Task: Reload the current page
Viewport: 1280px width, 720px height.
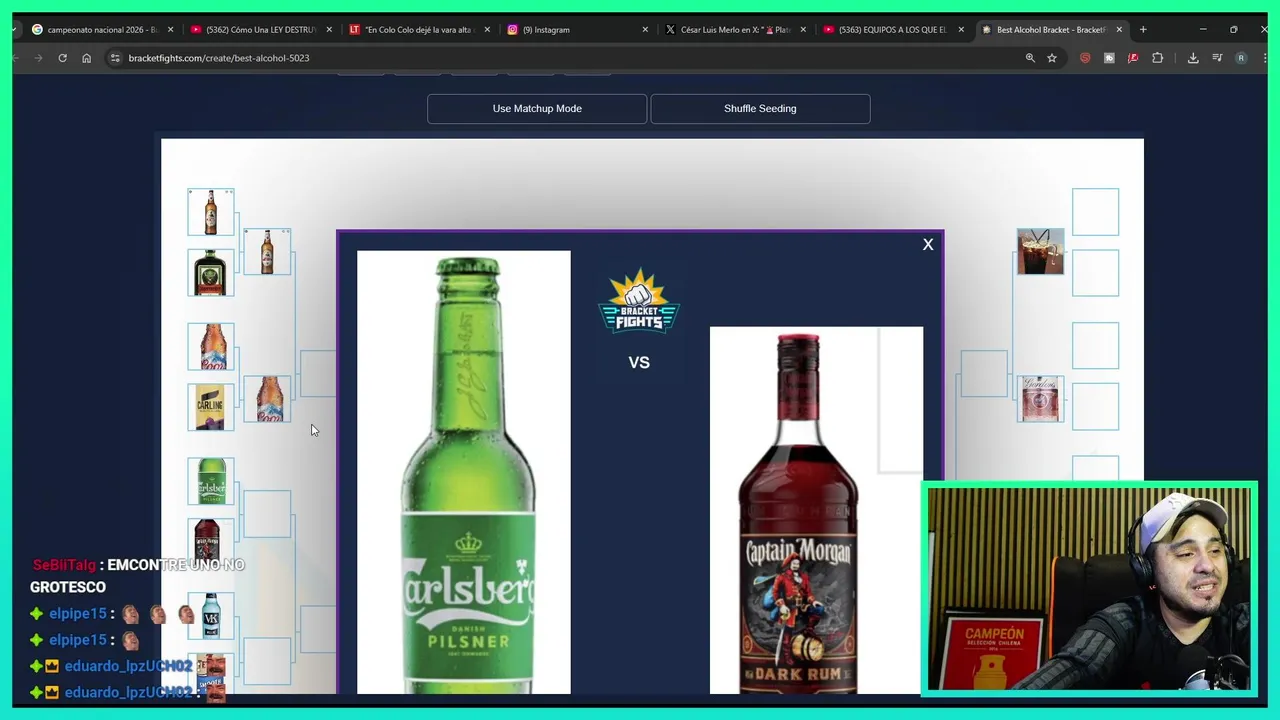Action: tap(62, 58)
